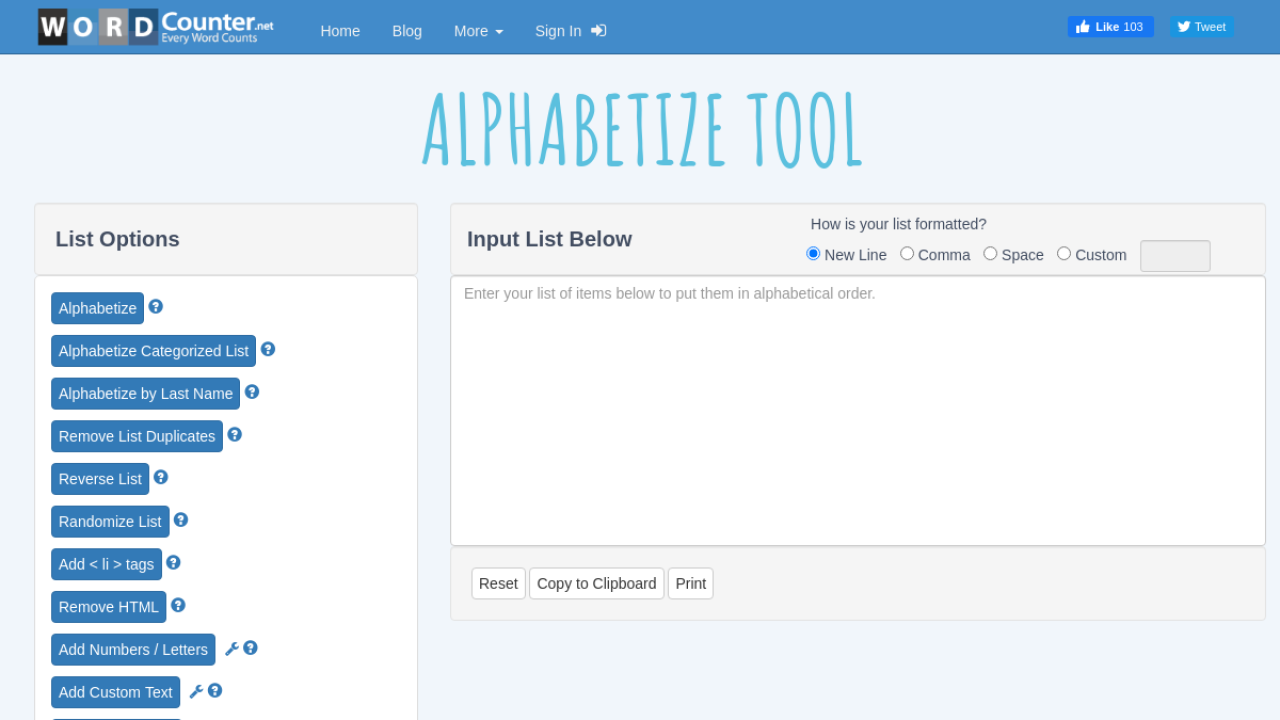Click inside the list input text area
The image size is (1280, 720).
pos(858,410)
